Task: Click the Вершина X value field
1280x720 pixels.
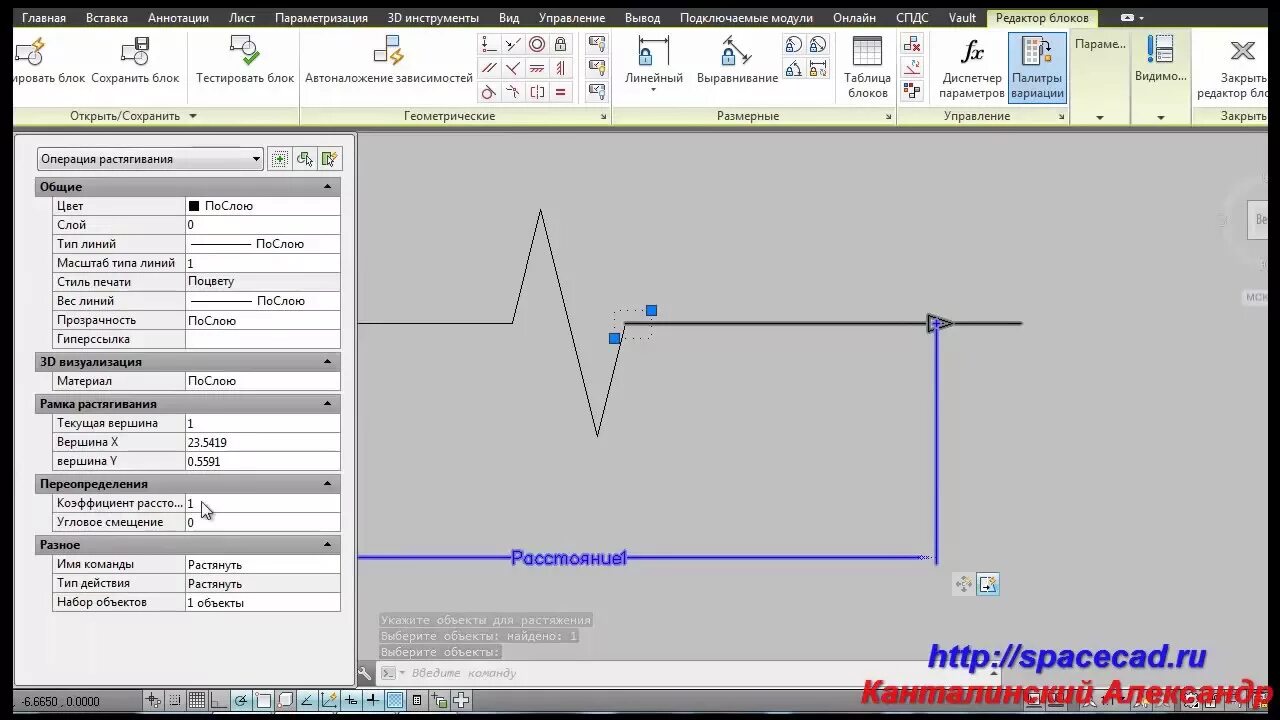Action: (263, 442)
